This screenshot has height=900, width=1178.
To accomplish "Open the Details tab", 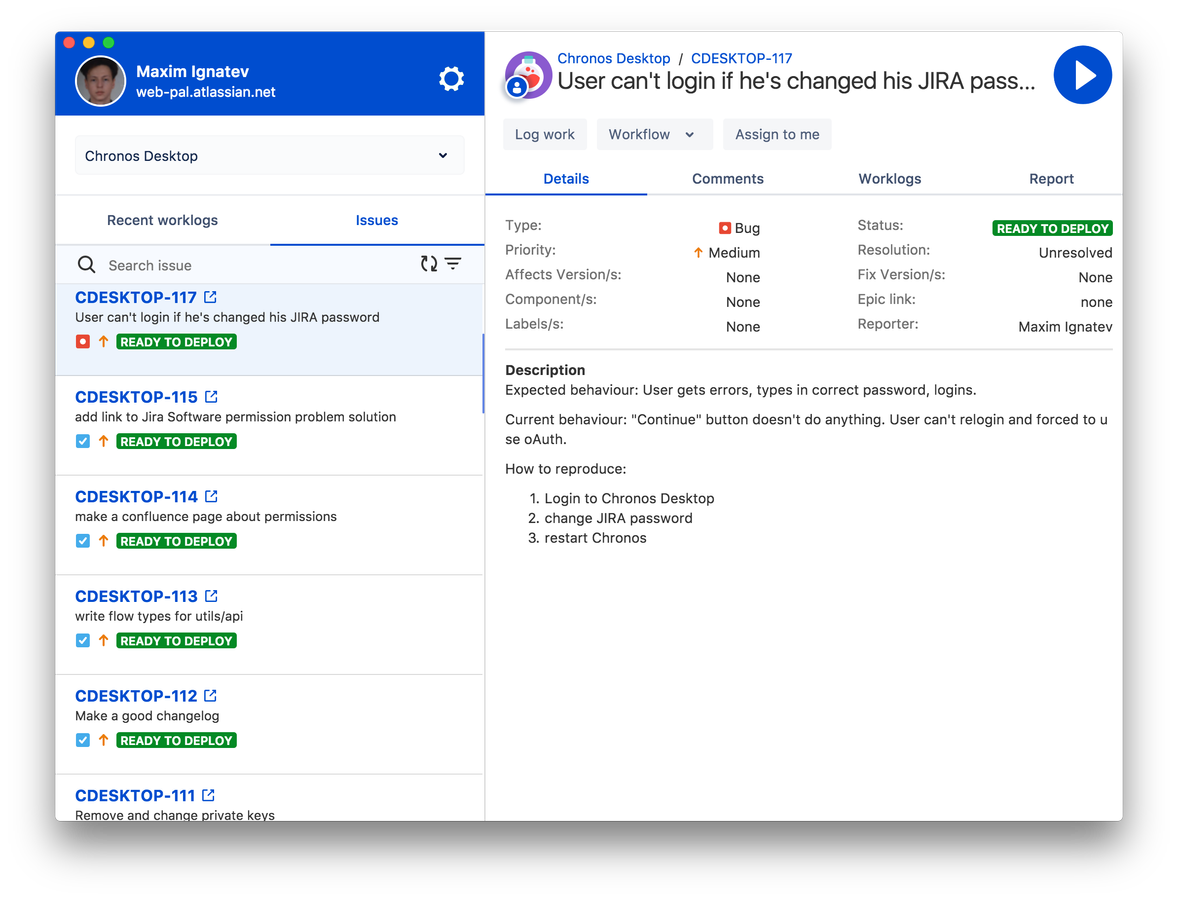I will pos(566,179).
